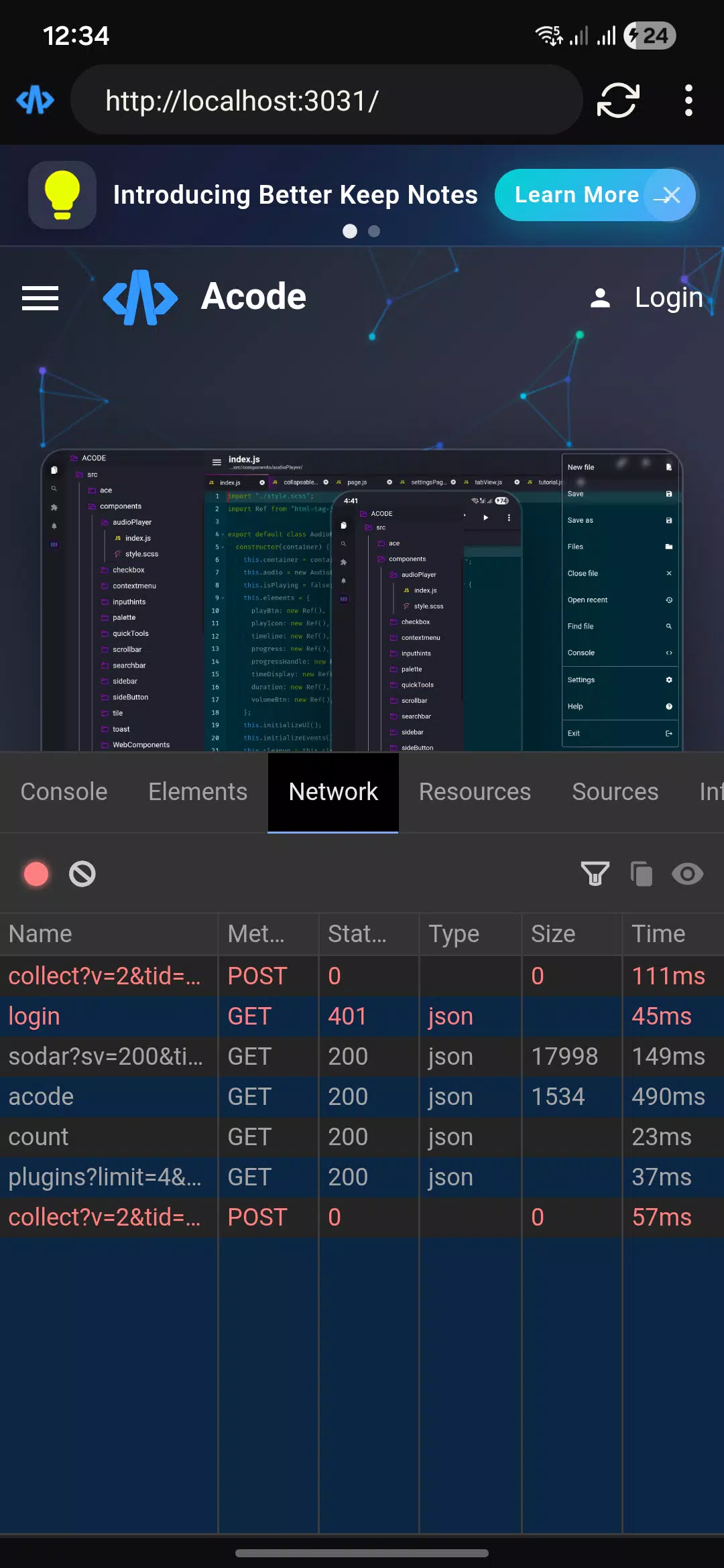Image resolution: width=724 pixels, height=1568 pixels.
Task: Click the user profile icon
Action: click(600, 298)
